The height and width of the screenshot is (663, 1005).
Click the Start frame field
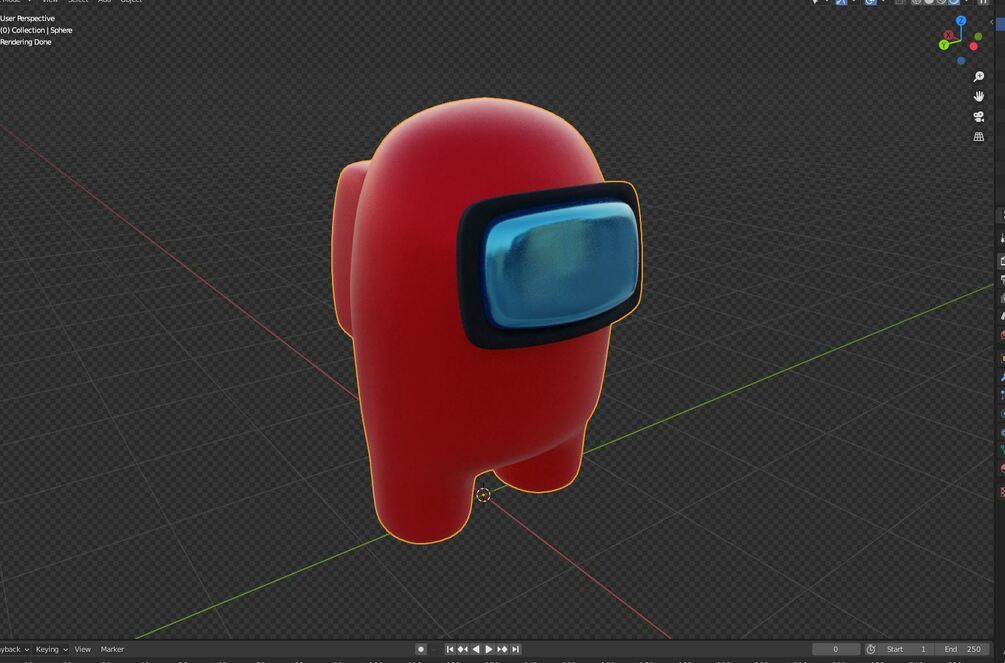[906, 650]
